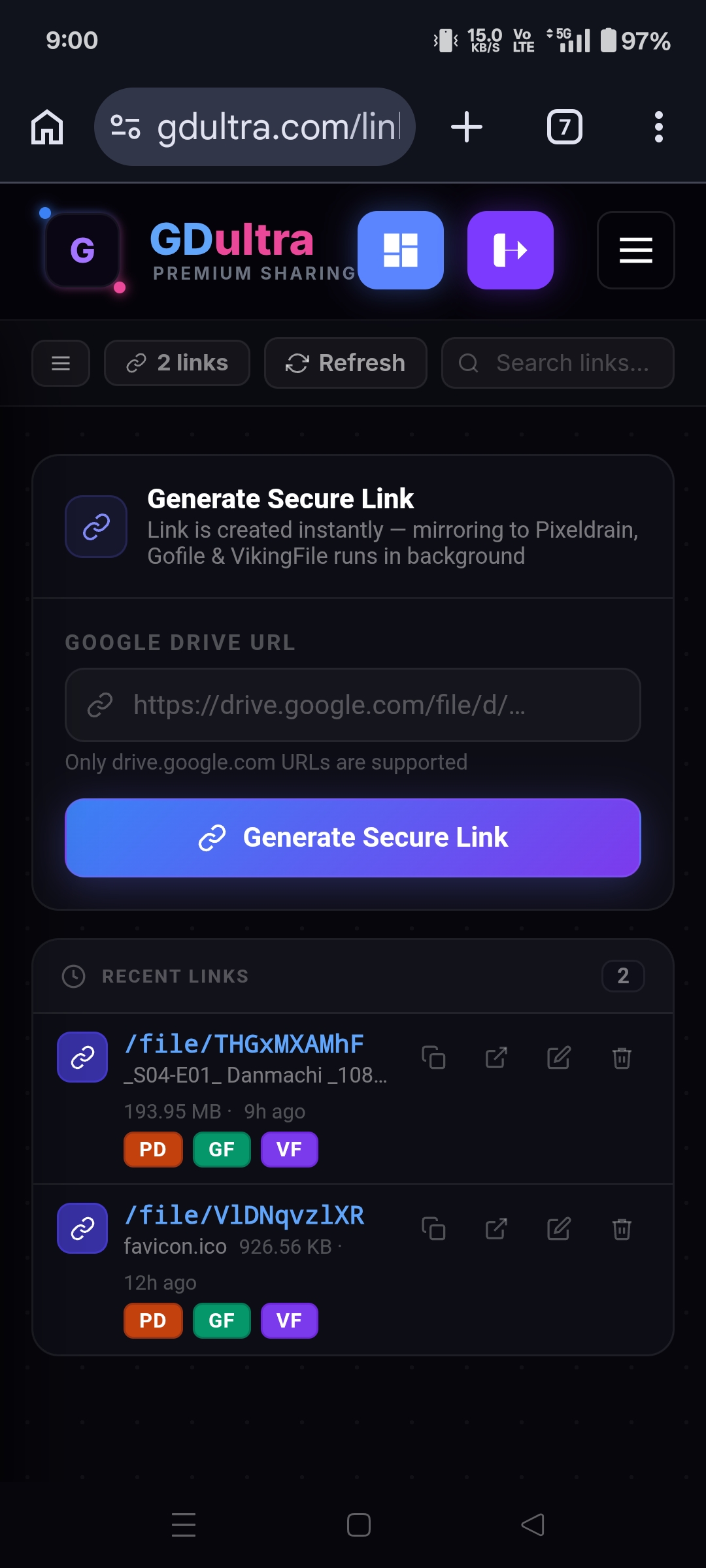Screen dimensions: 706x1568
Task: Open THGxMXAMhF link in external tab
Action: point(496,1057)
